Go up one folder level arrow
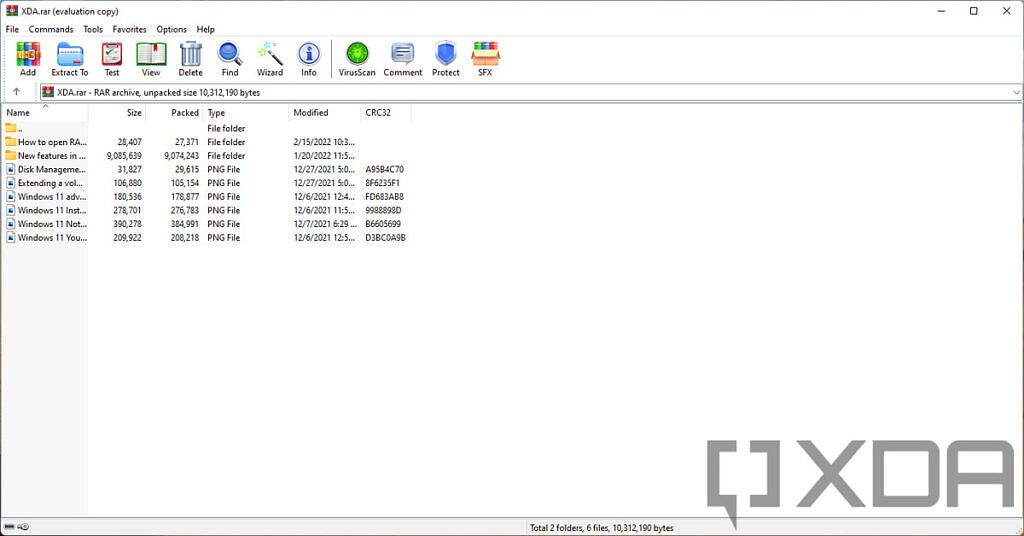Viewport: 1024px width, 536px height. pos(16,92)
